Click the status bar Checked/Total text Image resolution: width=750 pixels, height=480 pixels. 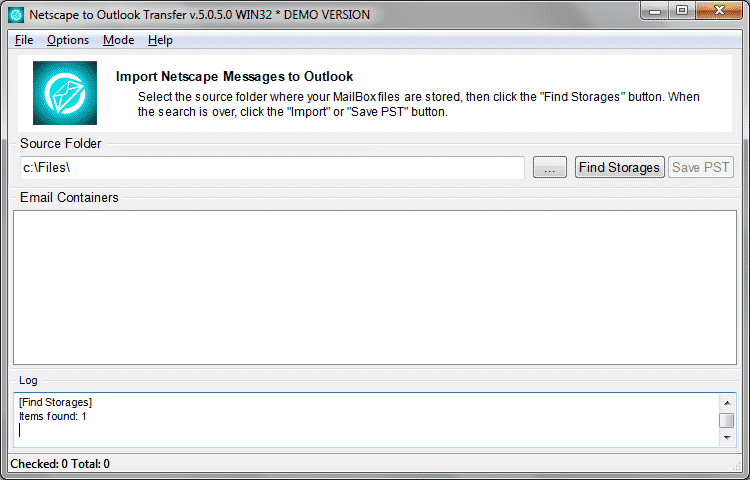point(60,464)
